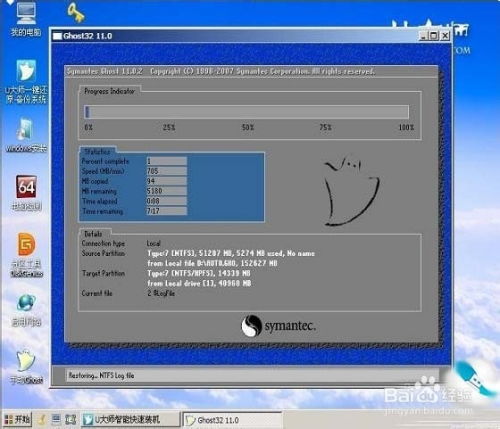Click the 'Target Partition' label
Screen dimensions: 500x429
coord(103,273)
